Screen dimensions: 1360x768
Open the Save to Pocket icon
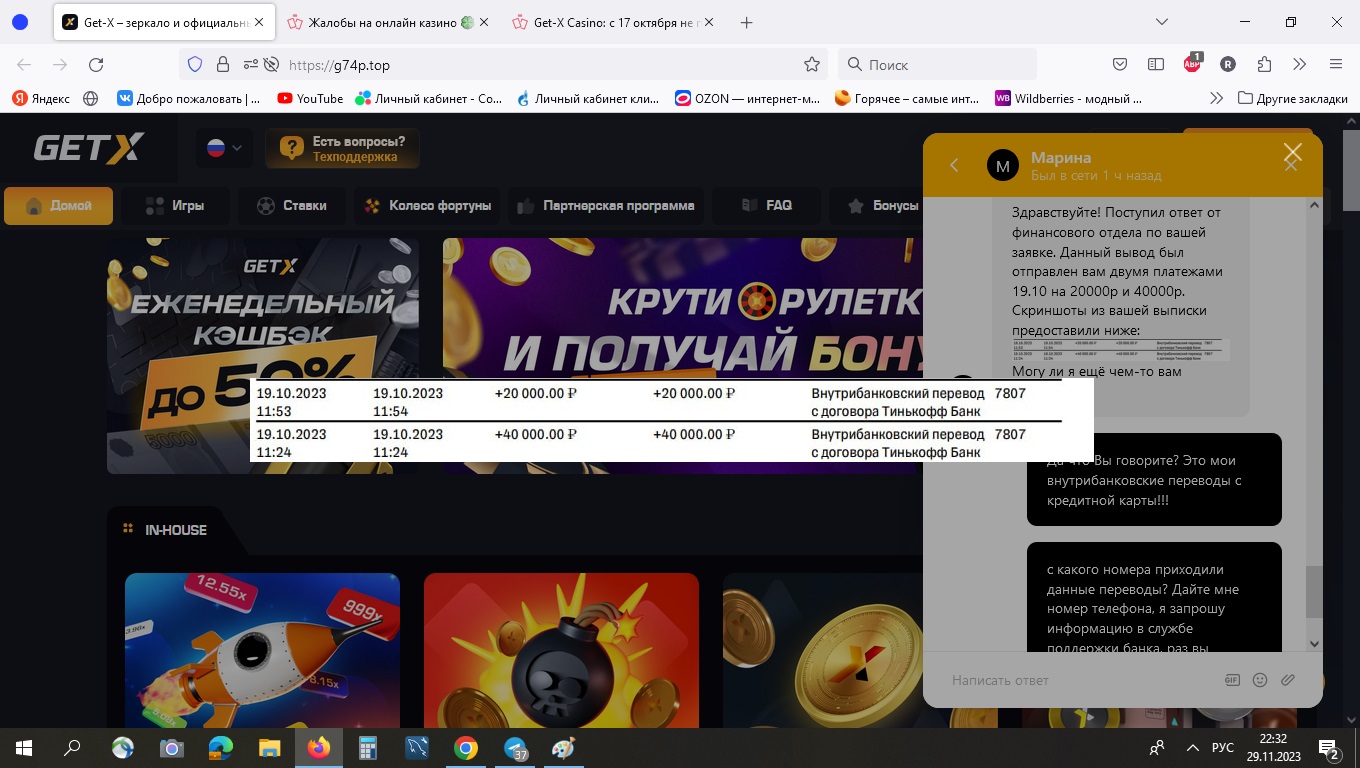click(x=1120, y=64)
